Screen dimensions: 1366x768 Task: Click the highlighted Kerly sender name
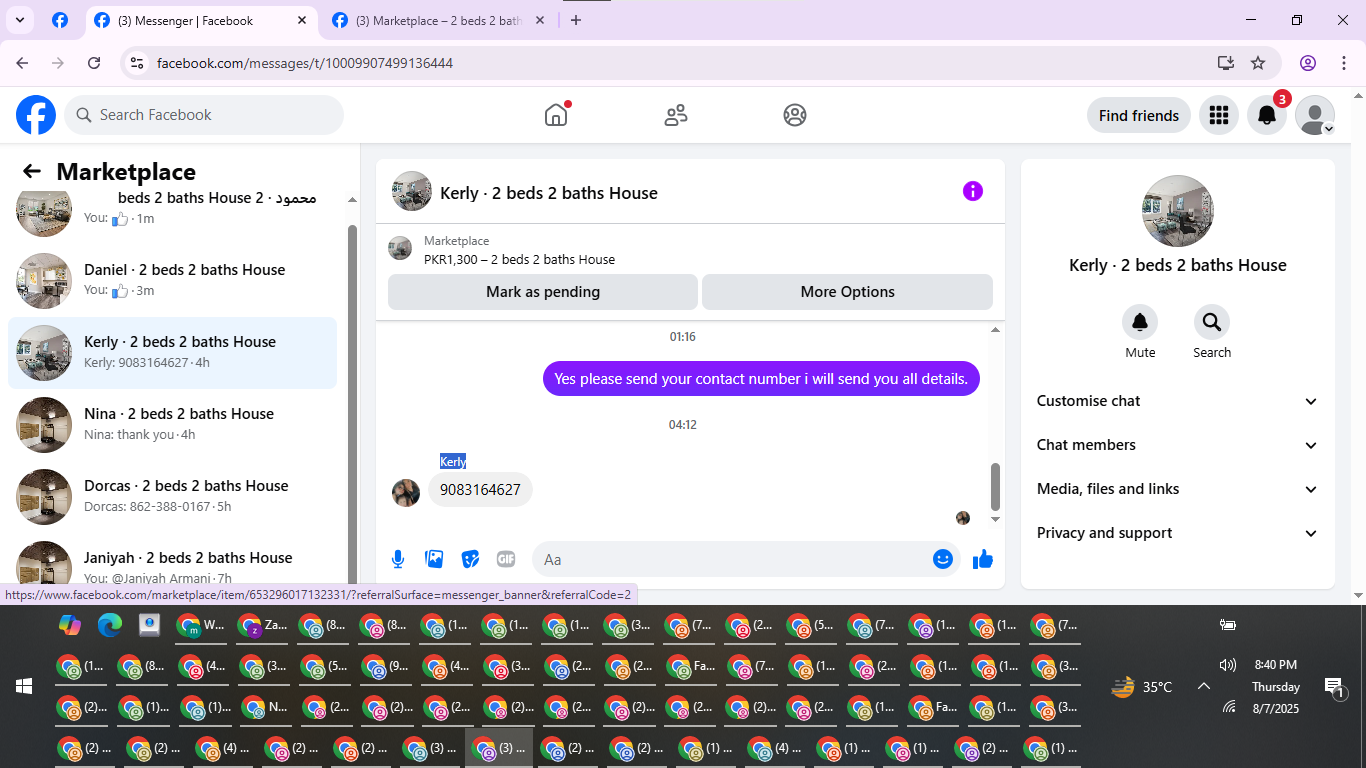(x=453, y=461)
